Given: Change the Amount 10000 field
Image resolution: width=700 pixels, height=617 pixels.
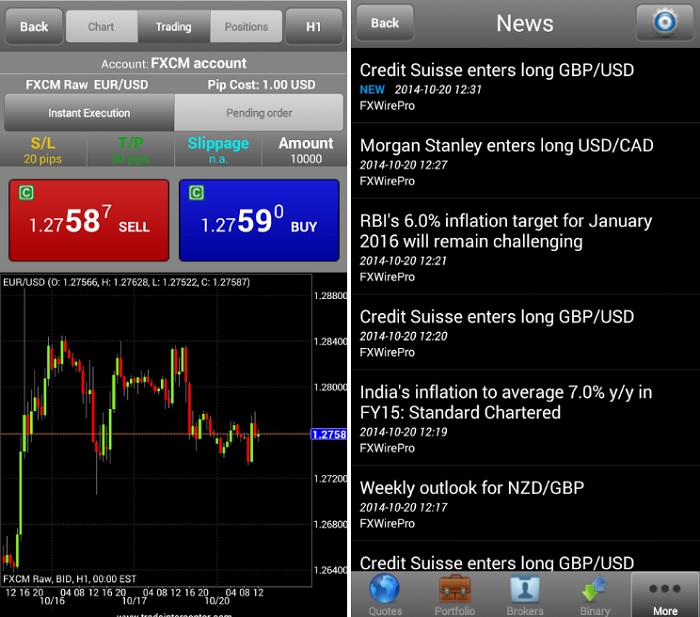Looking at the screenshot, I should click(306, 150).
